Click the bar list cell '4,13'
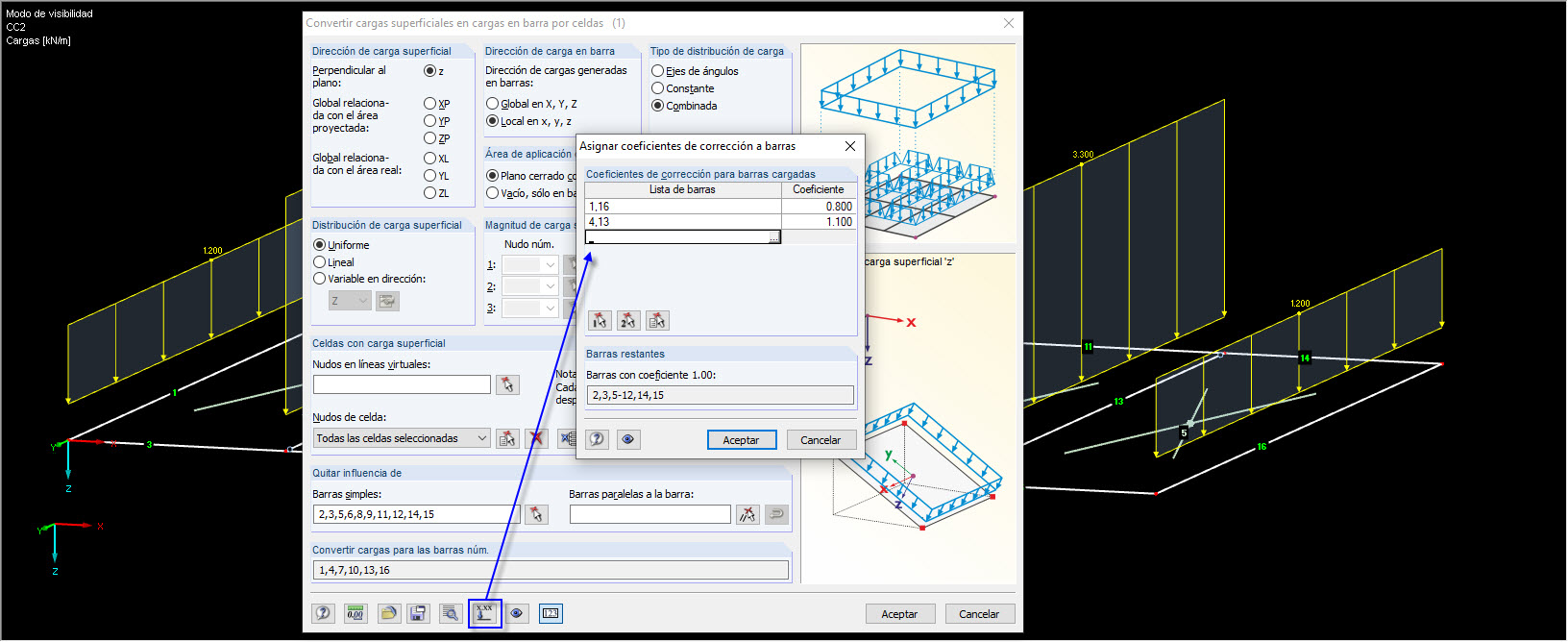1568x642 pixels. coord(683,222)
